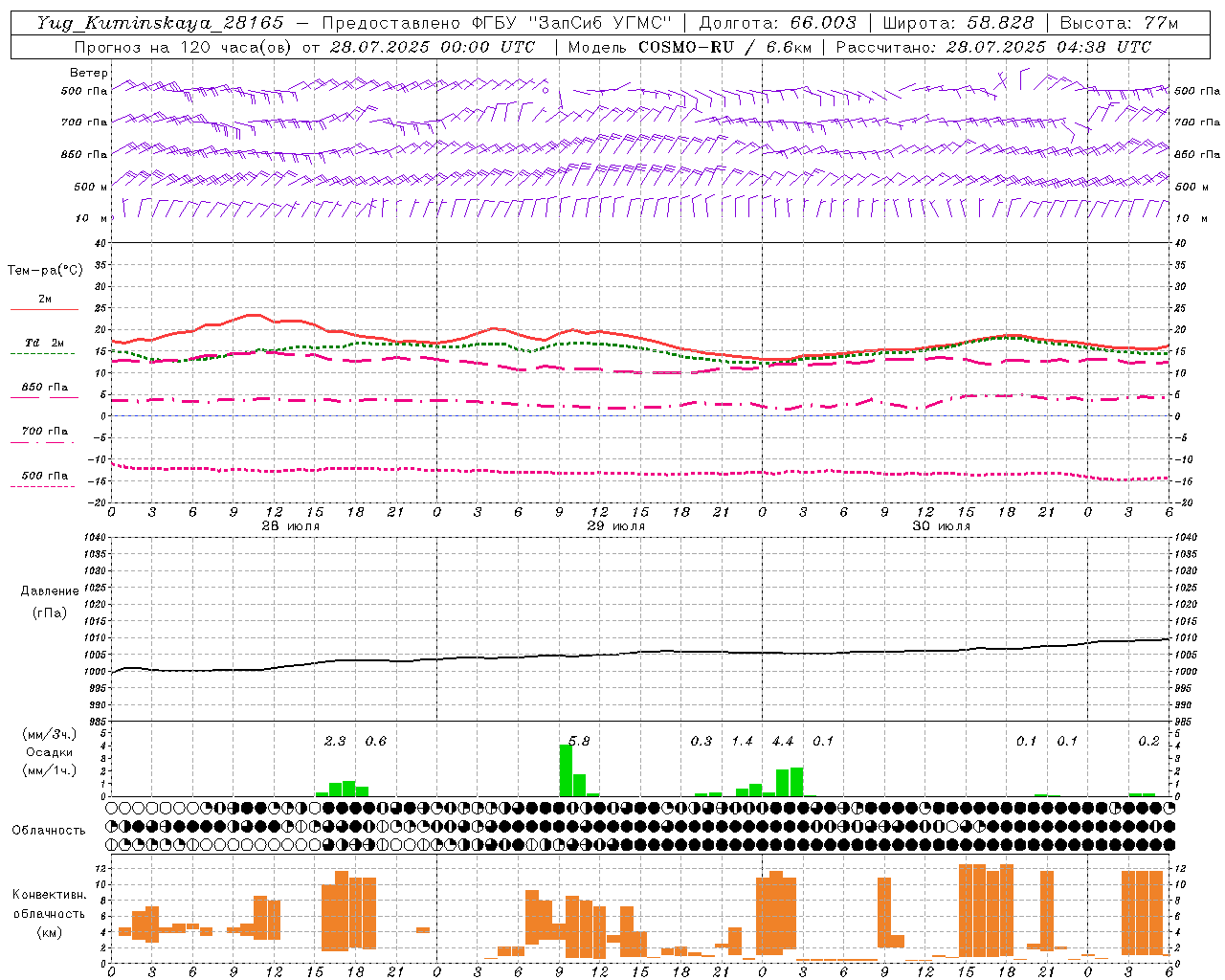Click the station title Yug_Kuminskaya_28165

click(x=161, y=23)
